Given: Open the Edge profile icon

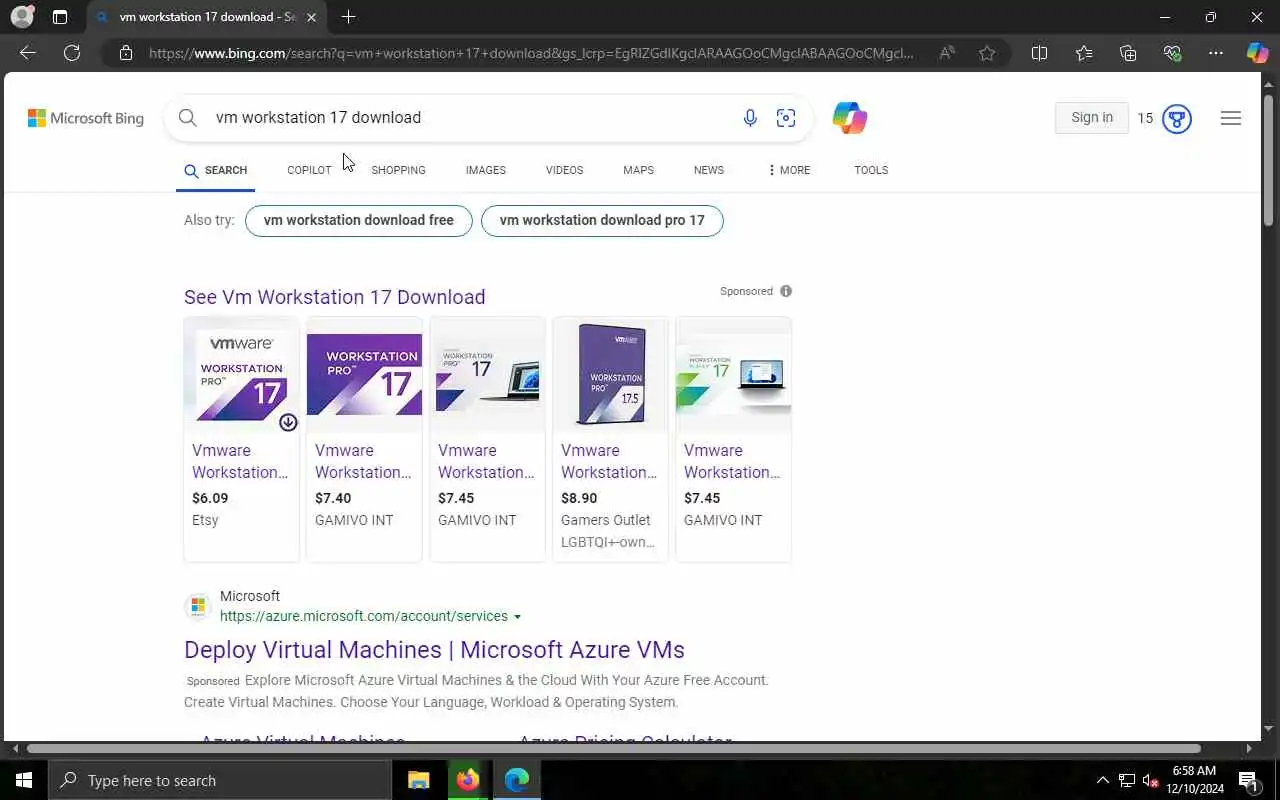Looking at the screenshot, I should click(x=22, y=17).
